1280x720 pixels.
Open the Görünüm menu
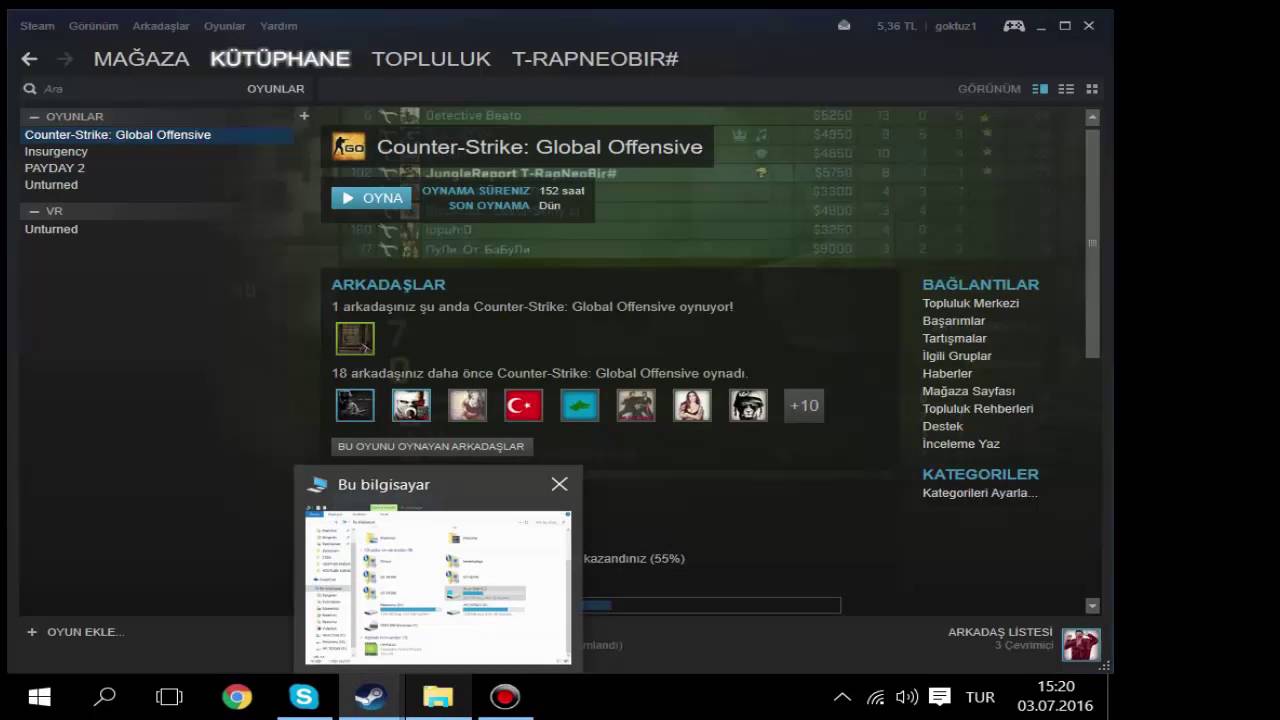pyautogui.click(x=93, y=26)
